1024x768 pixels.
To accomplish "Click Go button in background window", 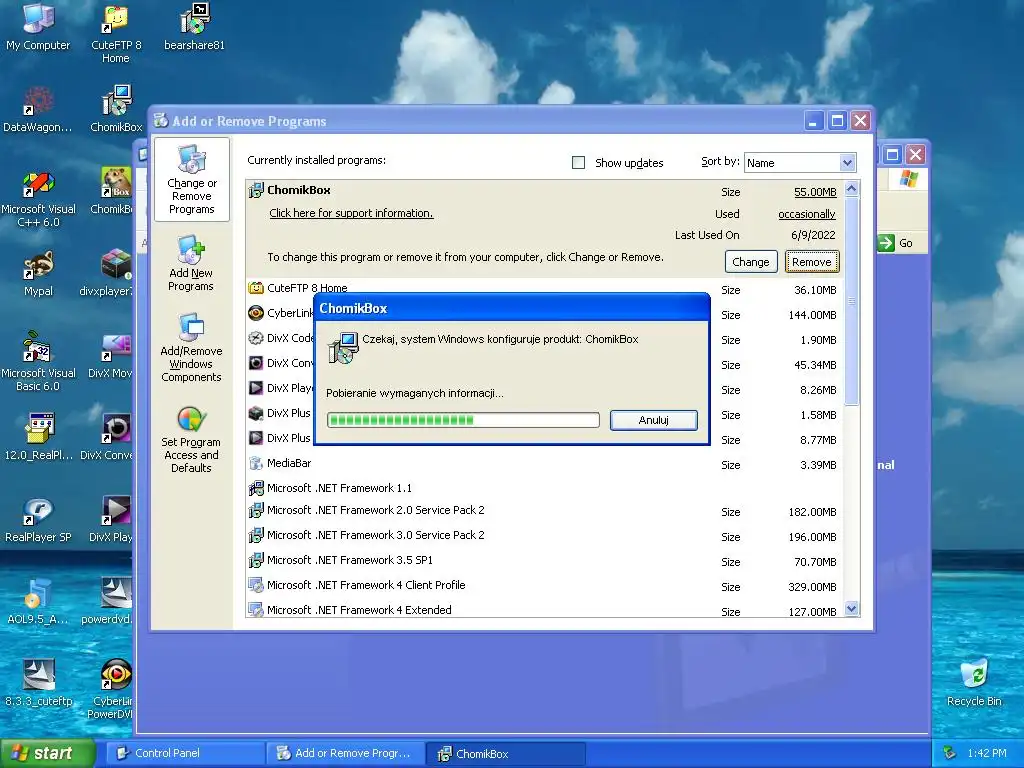I will [896, 243].
